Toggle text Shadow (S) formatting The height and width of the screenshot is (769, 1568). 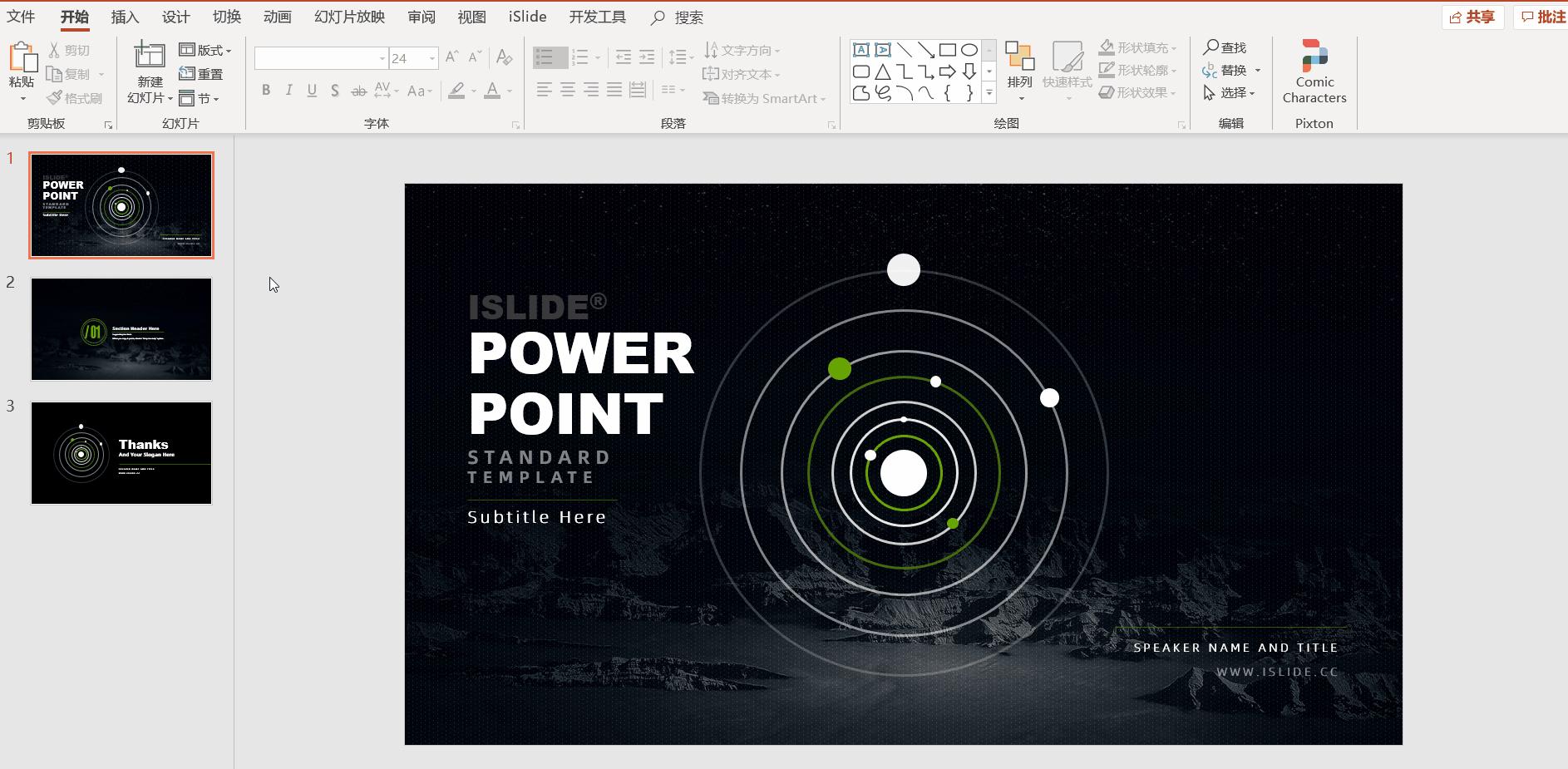click(334, 90)
